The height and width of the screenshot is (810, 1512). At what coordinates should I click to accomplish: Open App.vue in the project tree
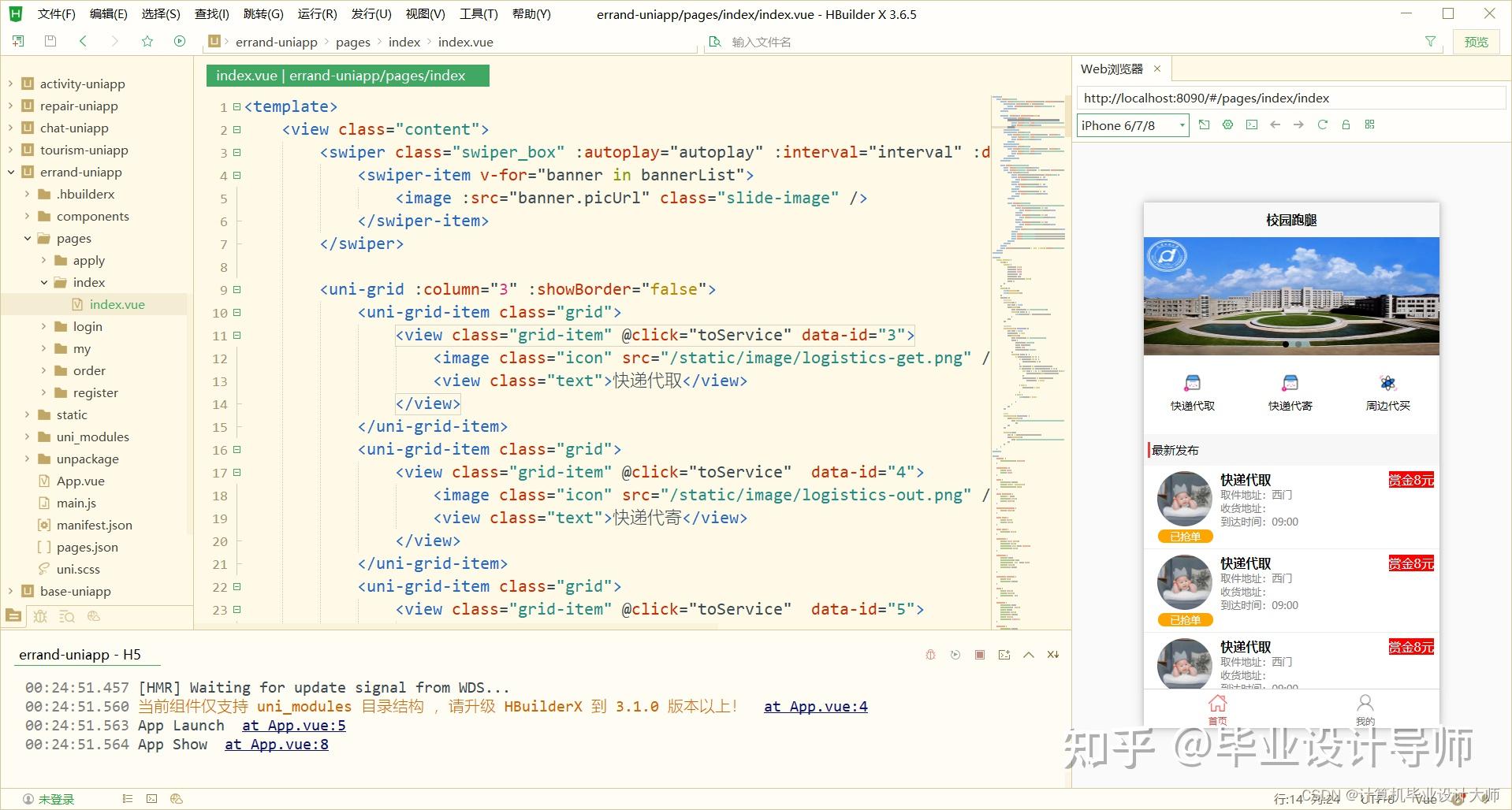pyautogui.click(x=80, y=481)
